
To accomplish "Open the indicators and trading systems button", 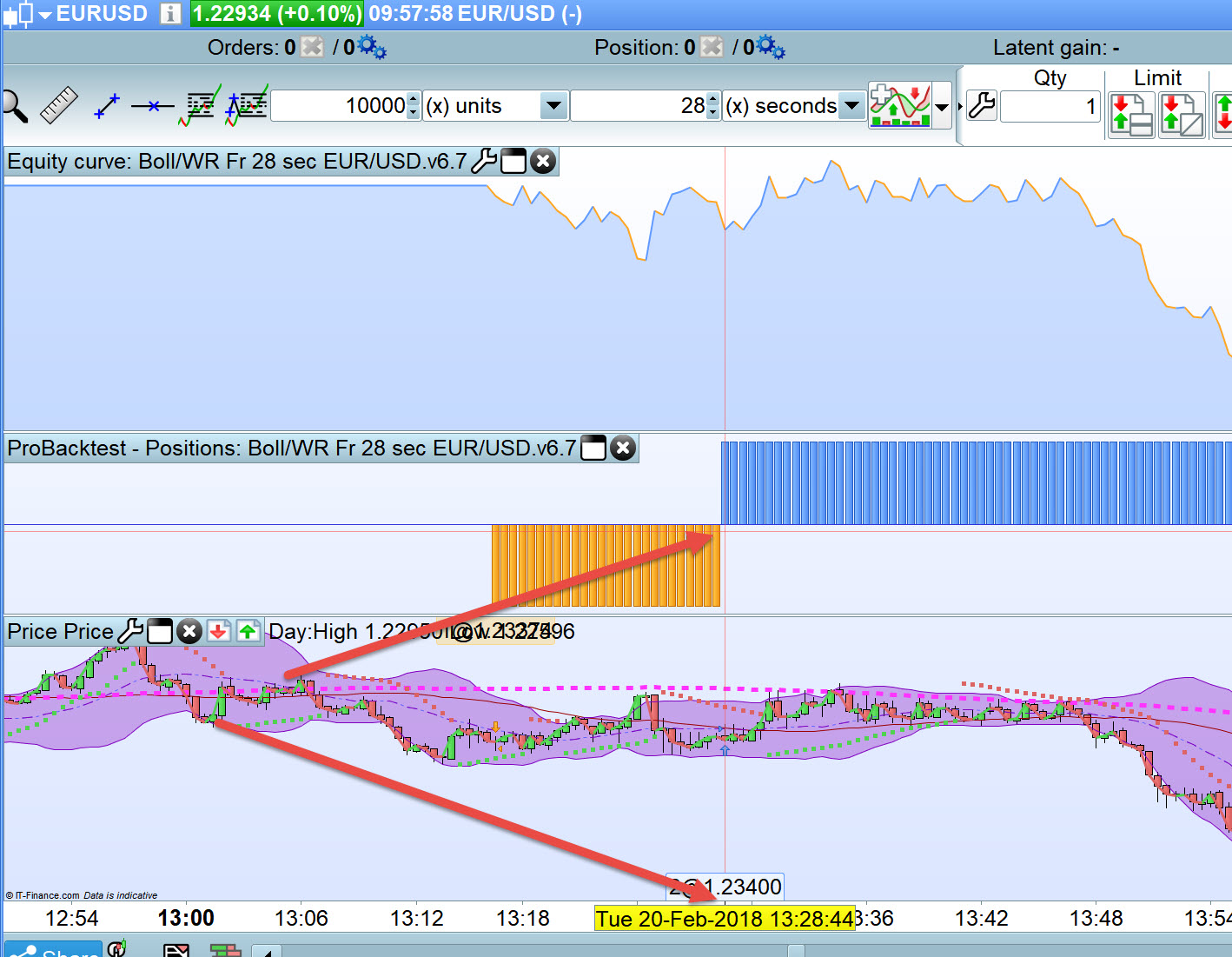I will point(900,106).
